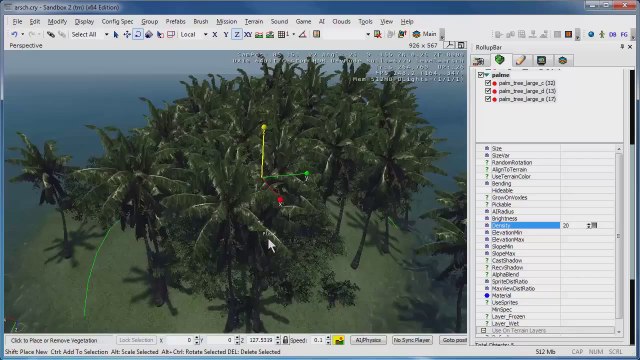Click the blue globe toolbar icon
640x360 pixels.
[x=591, y=35]
